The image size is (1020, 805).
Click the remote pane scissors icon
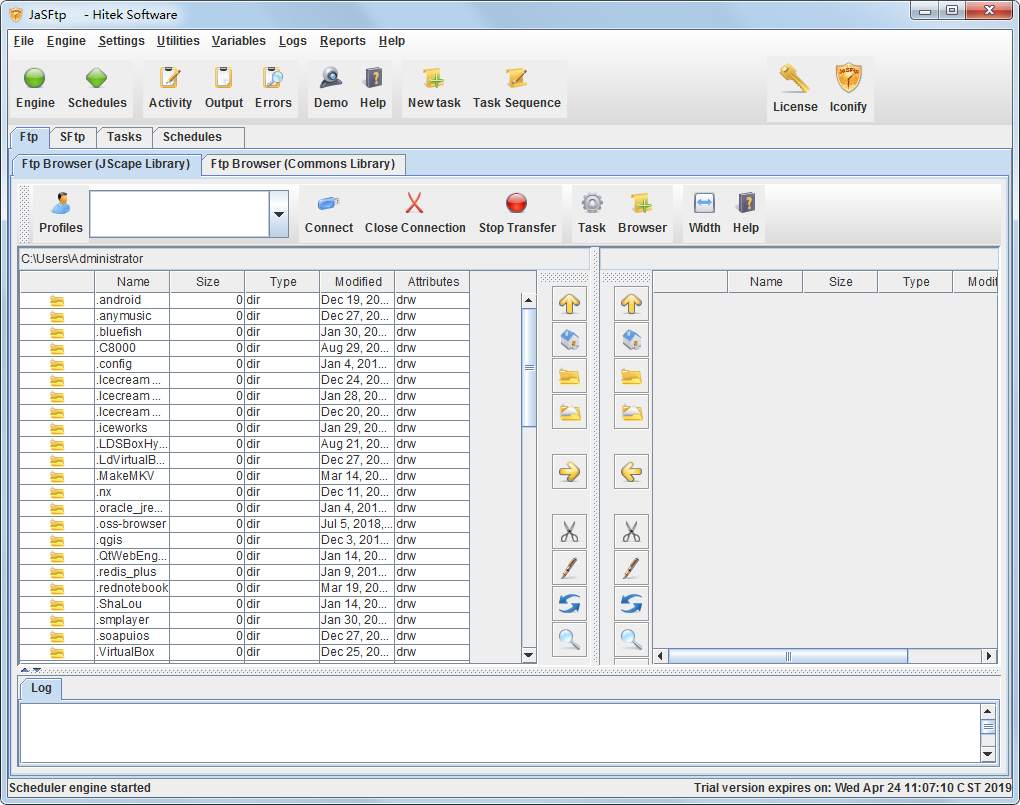tap(631, 531)
